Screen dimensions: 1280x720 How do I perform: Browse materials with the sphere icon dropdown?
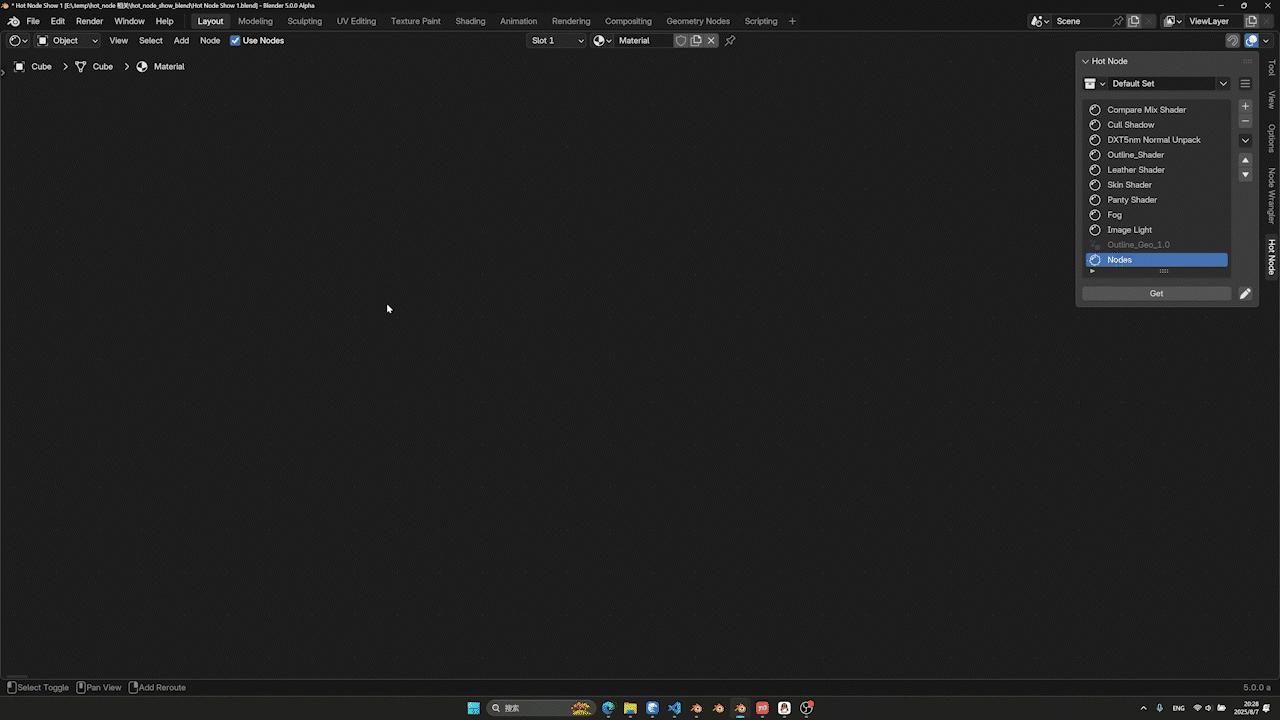(602, 41)
